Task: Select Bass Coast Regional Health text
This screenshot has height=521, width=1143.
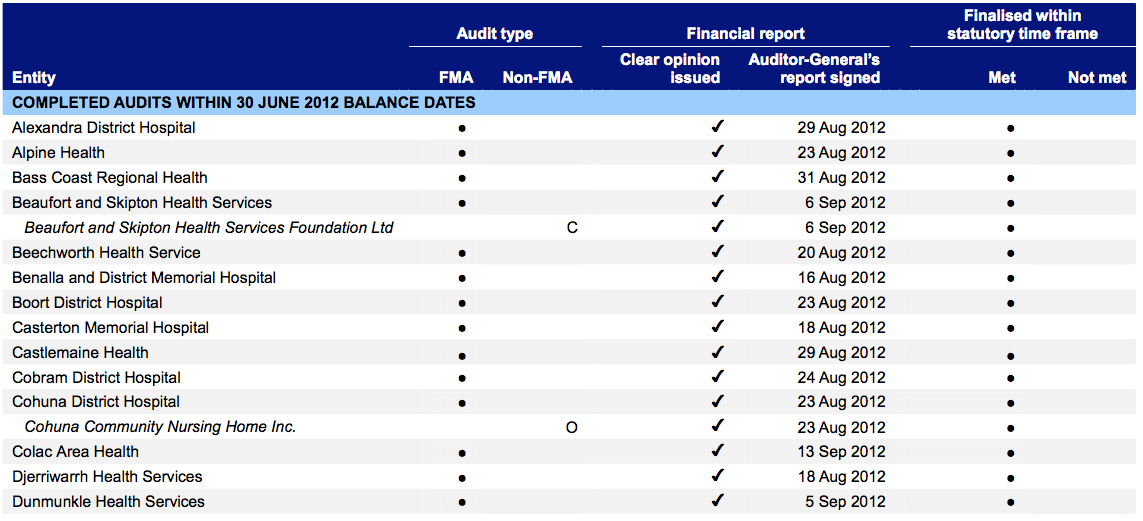Action: 109,178
